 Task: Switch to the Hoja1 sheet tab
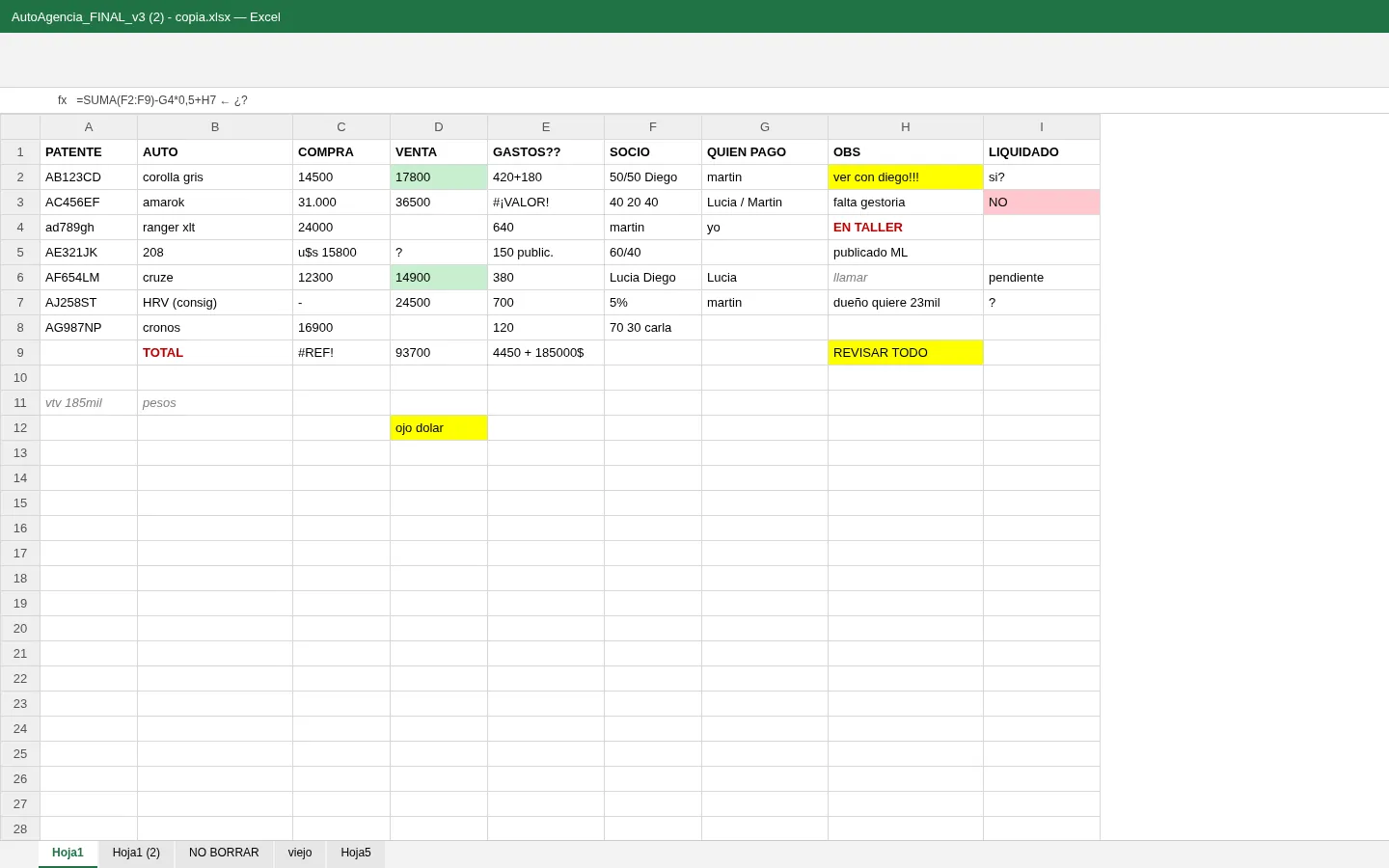coord(68,854)
